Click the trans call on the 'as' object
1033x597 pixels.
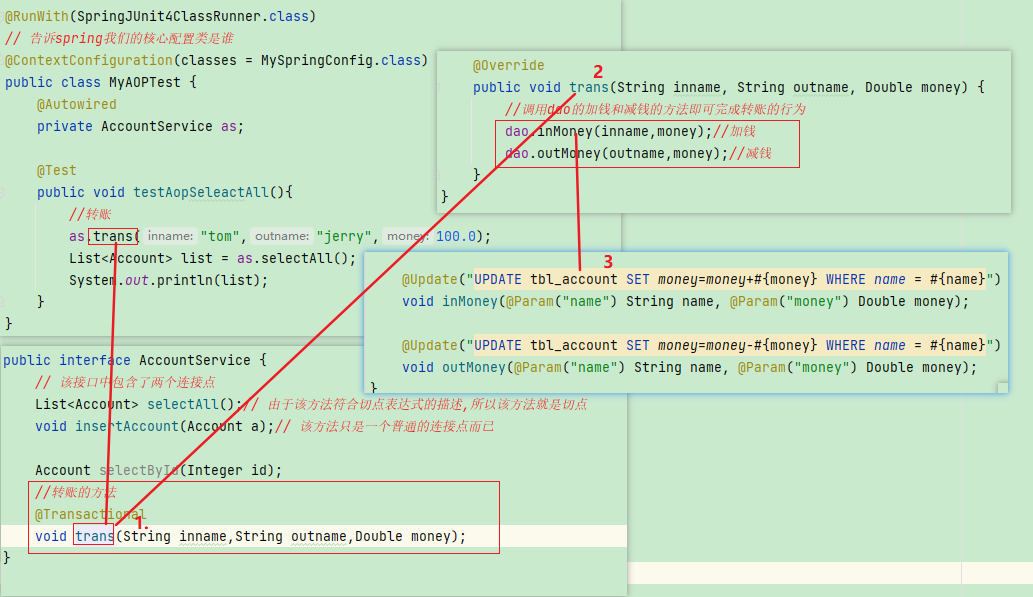pos(113,236)
